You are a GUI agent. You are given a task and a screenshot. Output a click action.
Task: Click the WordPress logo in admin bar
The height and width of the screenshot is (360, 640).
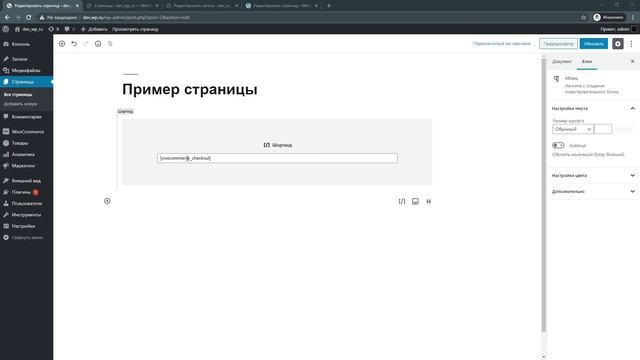click(x=6, y=29)
